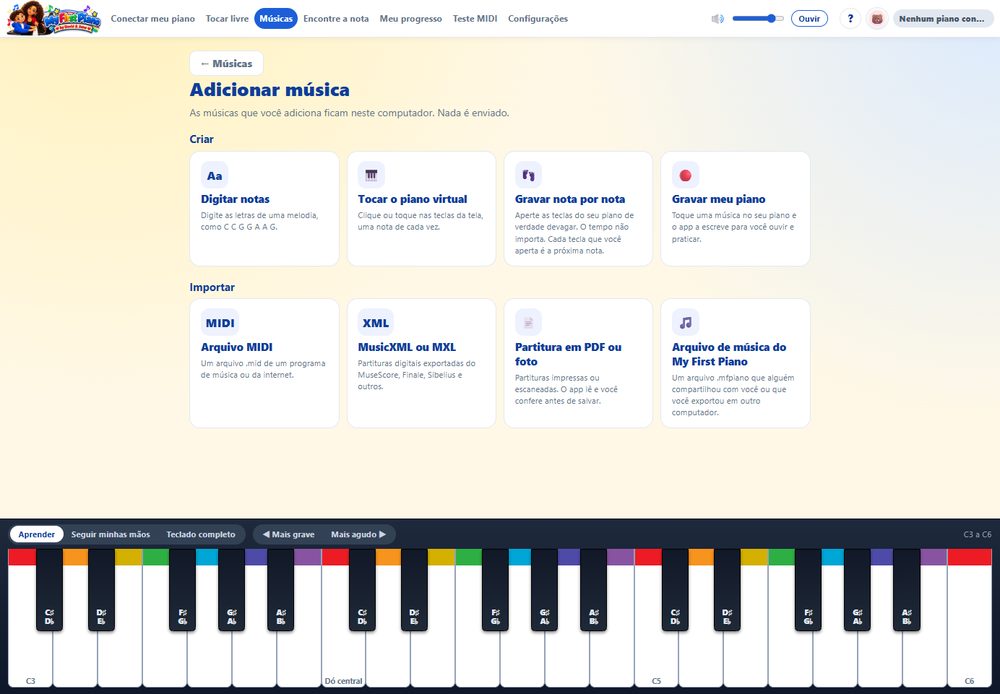Viewport: 1000px width, 694px height.
Task: Open the virtual piano keyboard icon card
Action: (x=371, y=175)
